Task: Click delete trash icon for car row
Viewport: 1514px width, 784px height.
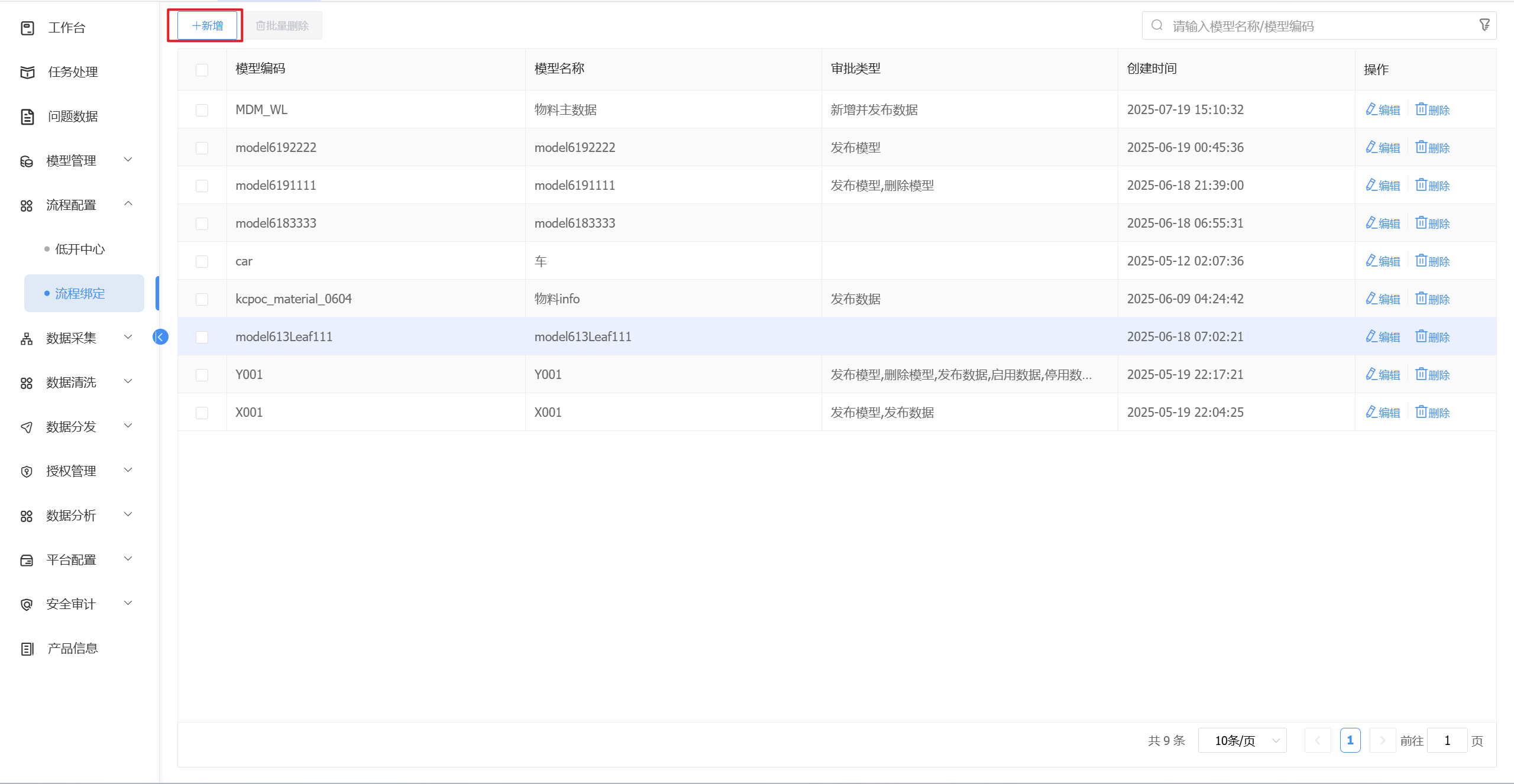Action: point(1421,261)
